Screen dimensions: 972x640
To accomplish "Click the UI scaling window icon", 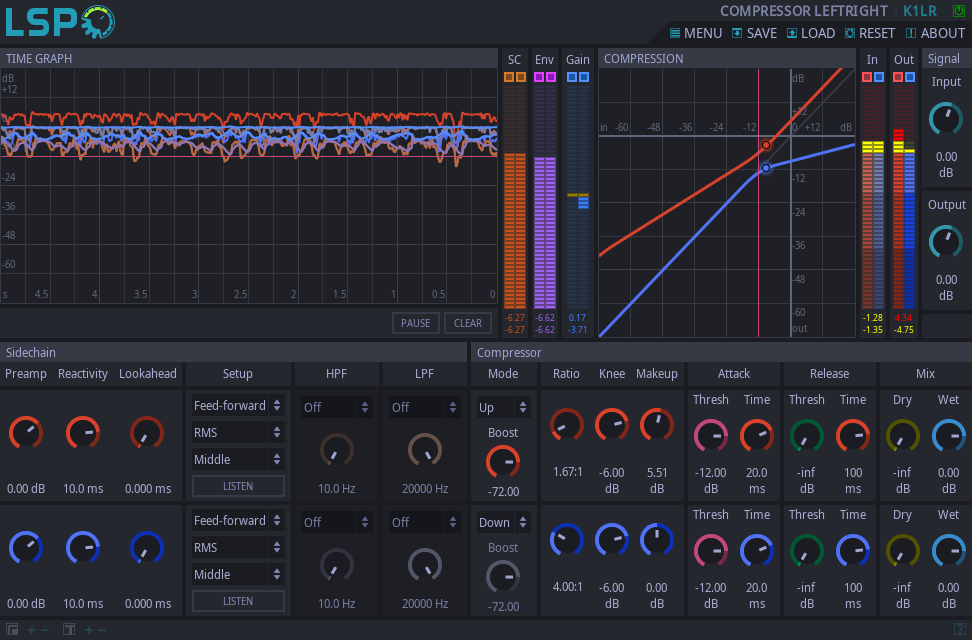I will [x=12, y=629].
